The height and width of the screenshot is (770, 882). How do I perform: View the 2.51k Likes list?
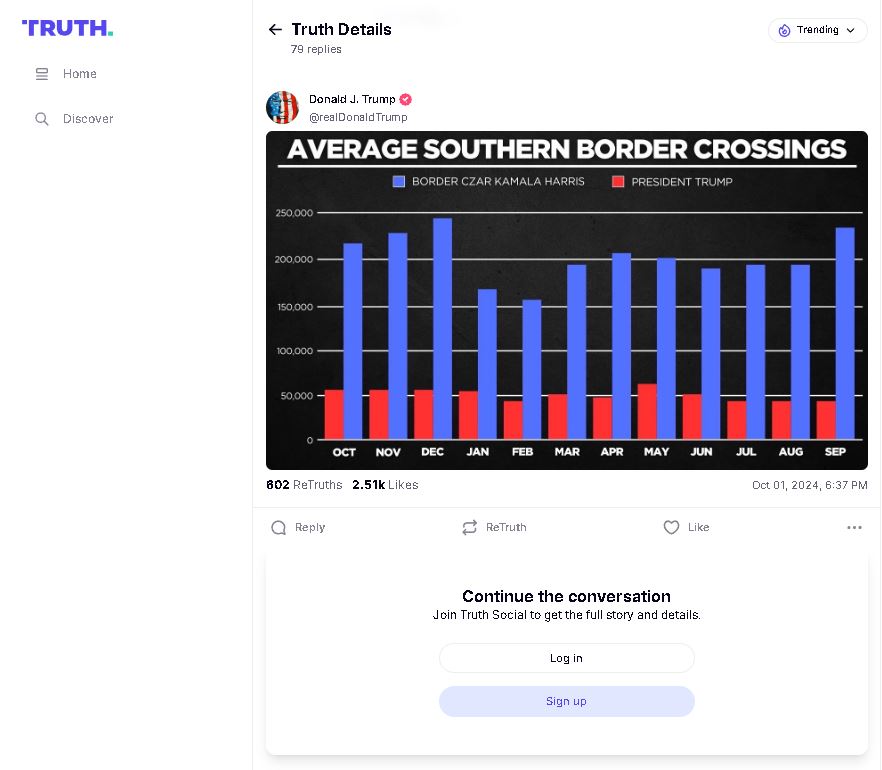385,485
